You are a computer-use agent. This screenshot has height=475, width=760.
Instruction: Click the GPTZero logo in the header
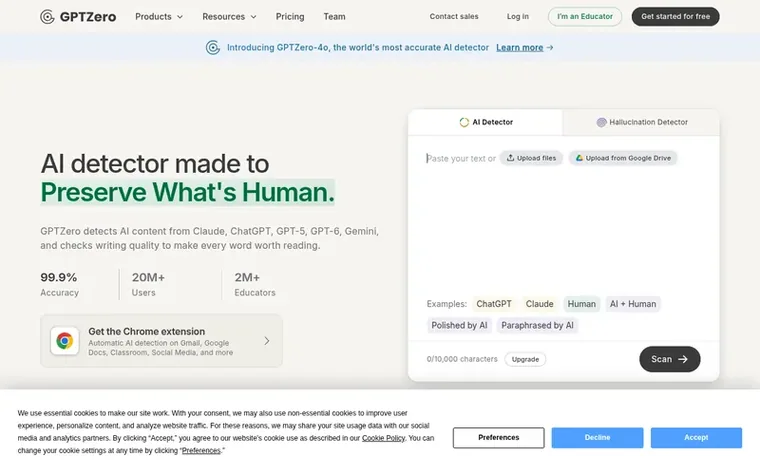78,16
